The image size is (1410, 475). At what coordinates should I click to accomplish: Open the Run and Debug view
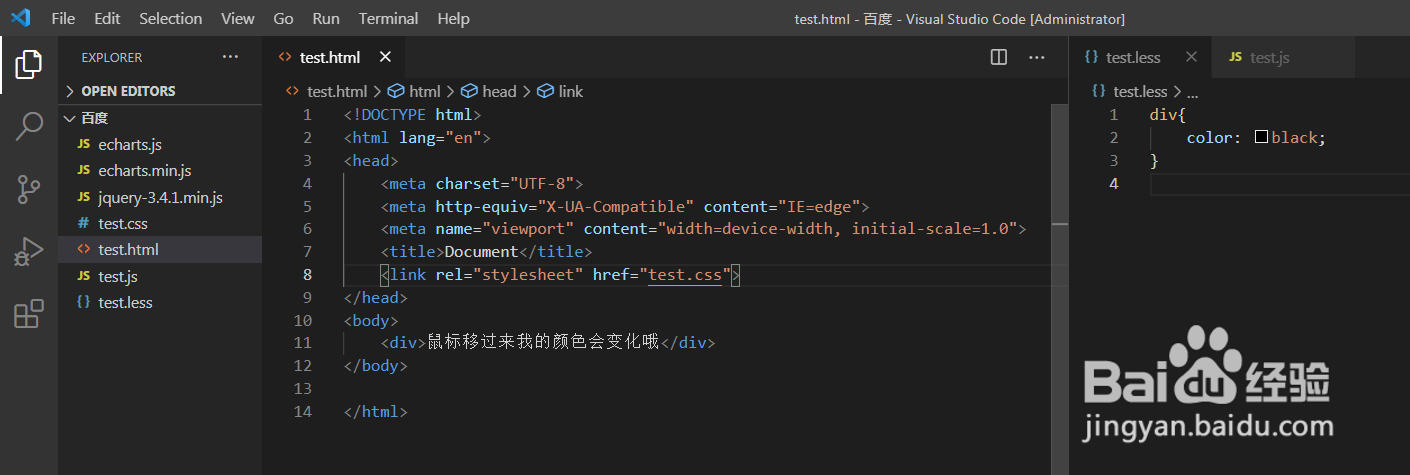tap(29, 252)
